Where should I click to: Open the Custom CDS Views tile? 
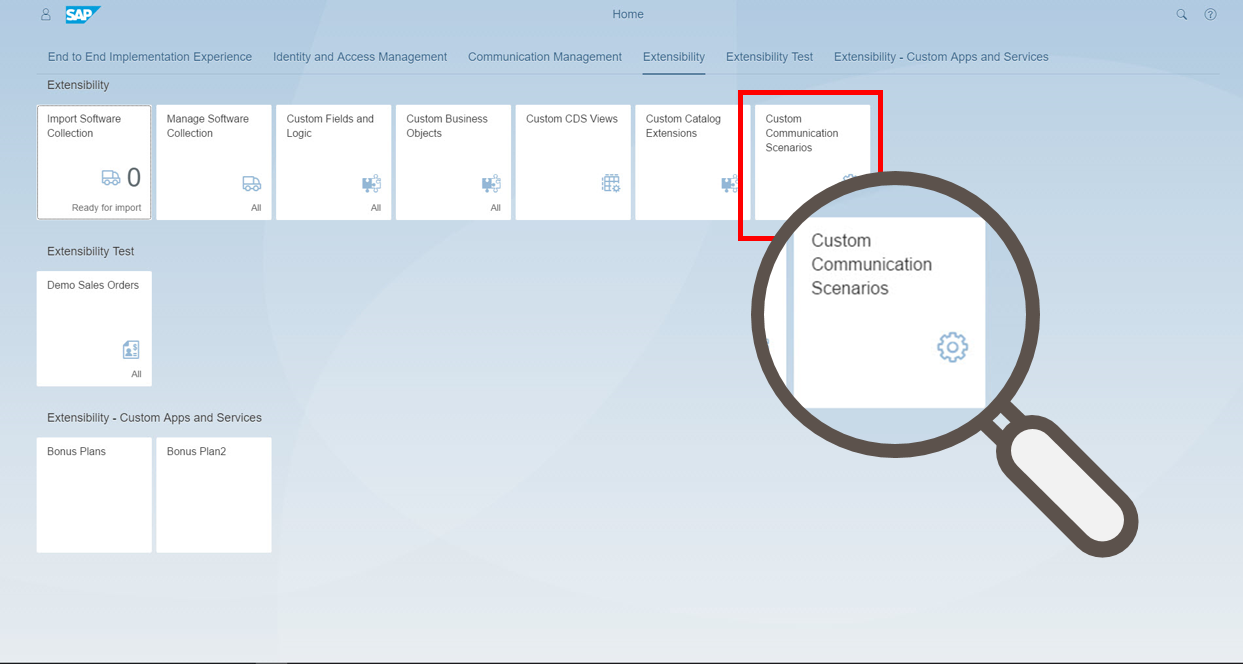tap(573, 162)
